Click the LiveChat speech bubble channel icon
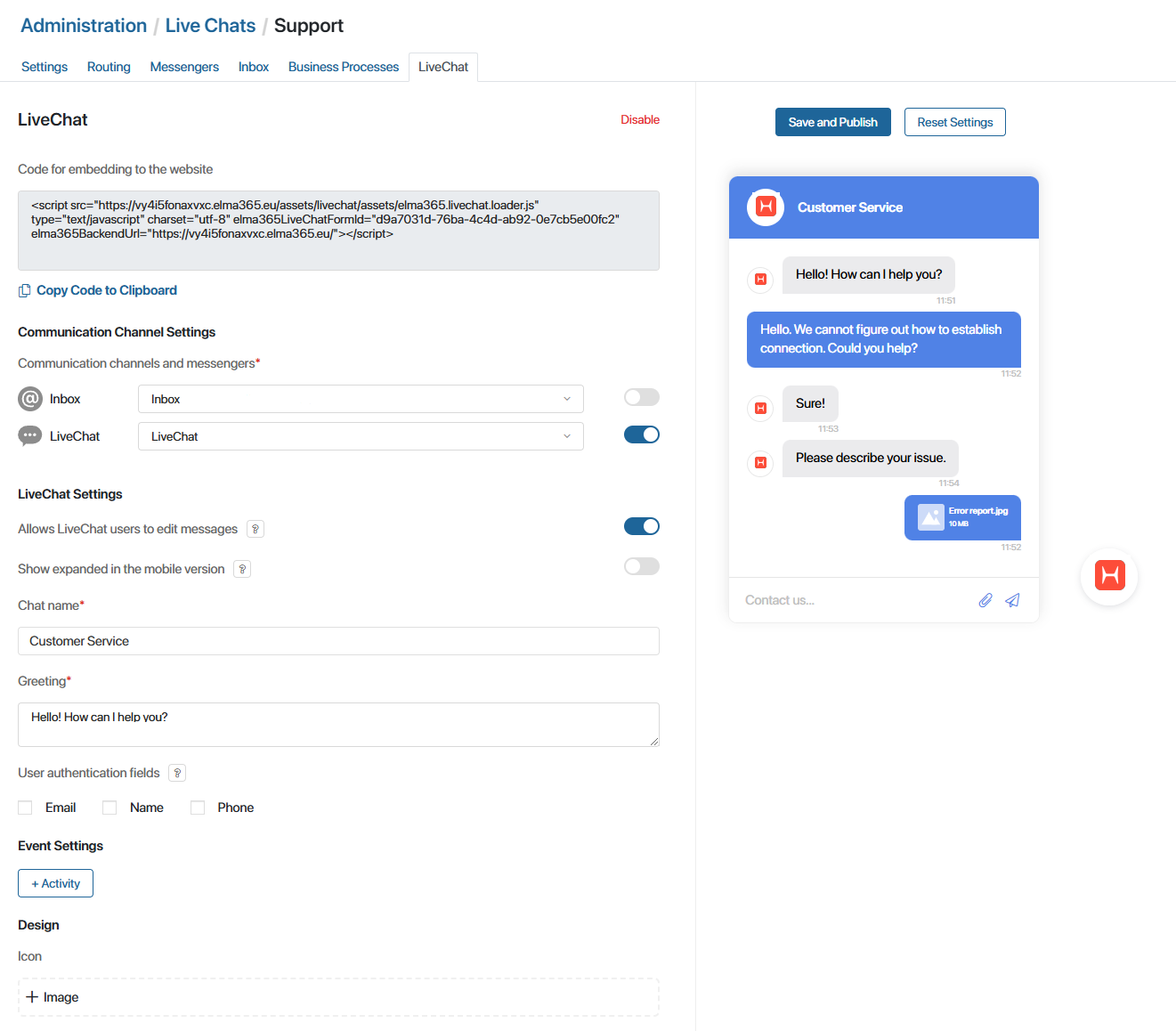Viewport: 1176px width, 1031px height. [30, 436]
